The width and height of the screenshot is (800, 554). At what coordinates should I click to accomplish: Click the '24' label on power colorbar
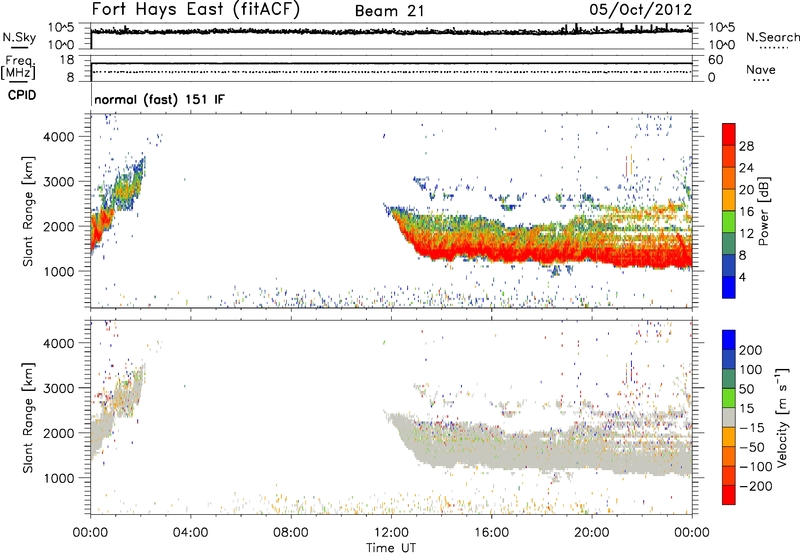click(746, 168)
